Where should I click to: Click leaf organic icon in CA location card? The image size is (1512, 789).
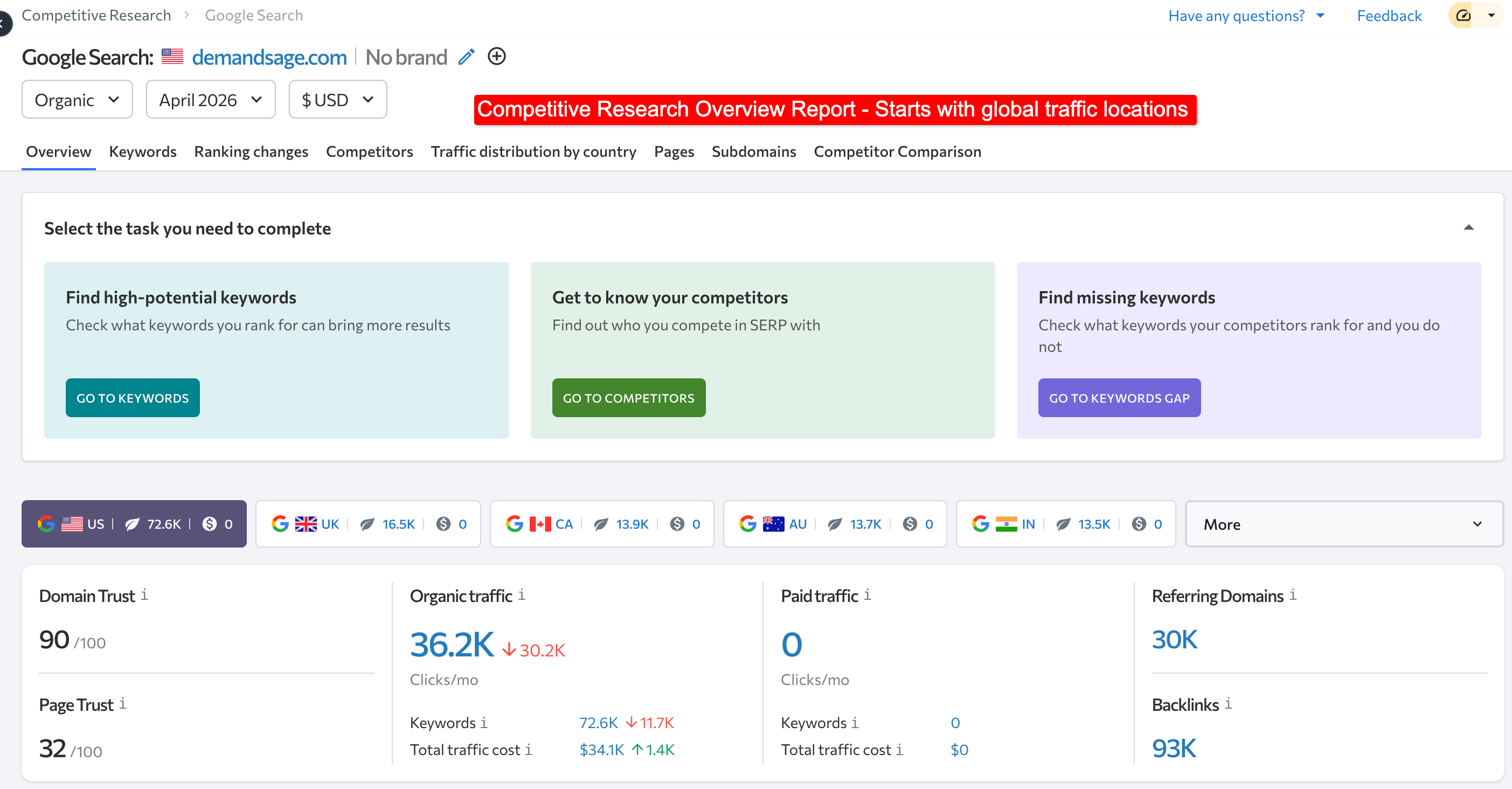pos(600,524)
